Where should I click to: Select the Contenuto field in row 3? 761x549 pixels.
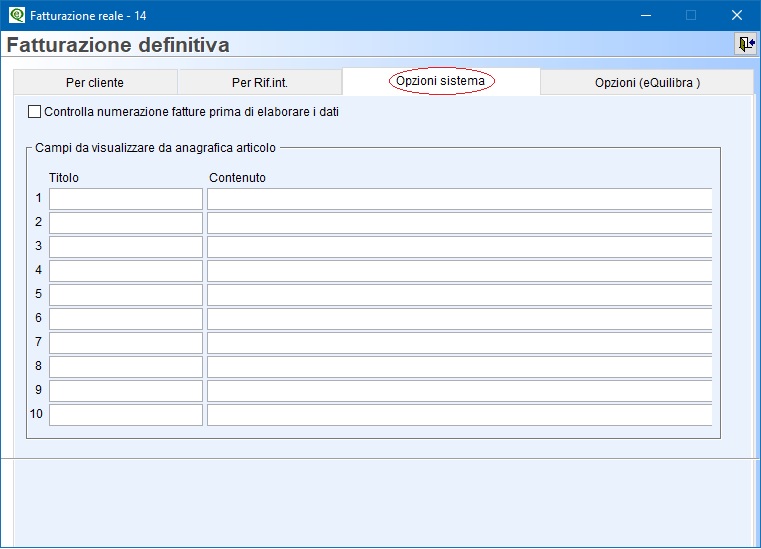pos(459,247)
